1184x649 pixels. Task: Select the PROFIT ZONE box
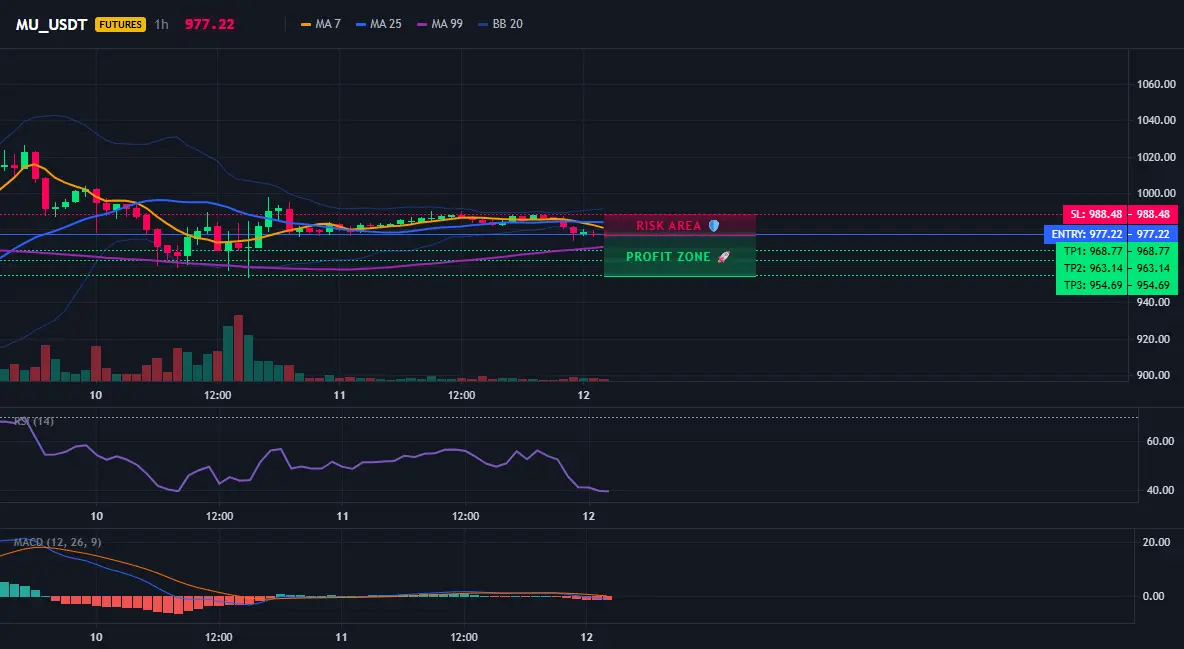[680, 256]
